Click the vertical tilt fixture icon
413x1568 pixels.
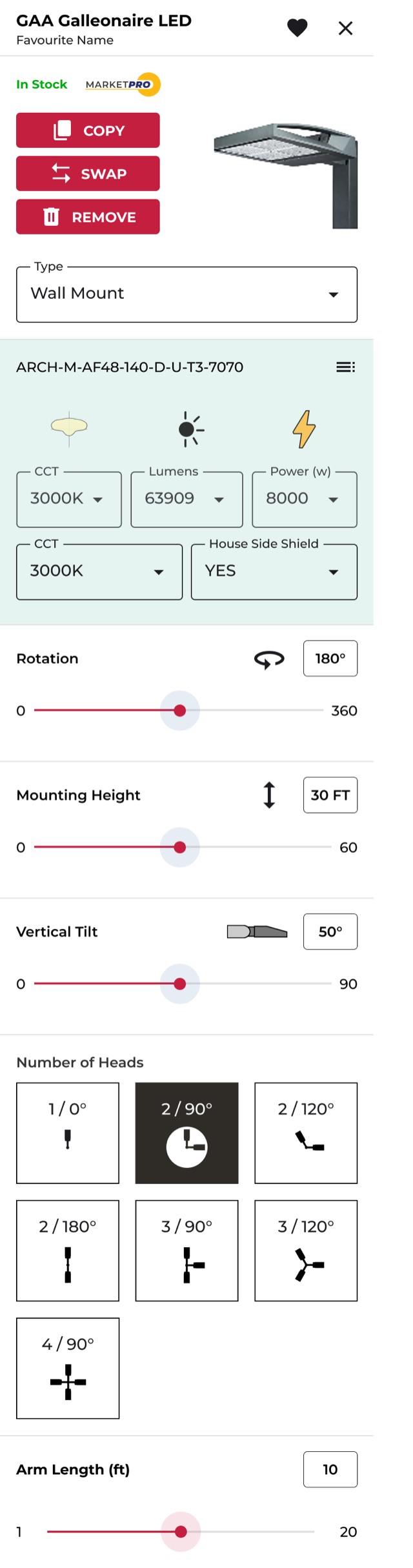pyautogui.click(x=257, y=932)
